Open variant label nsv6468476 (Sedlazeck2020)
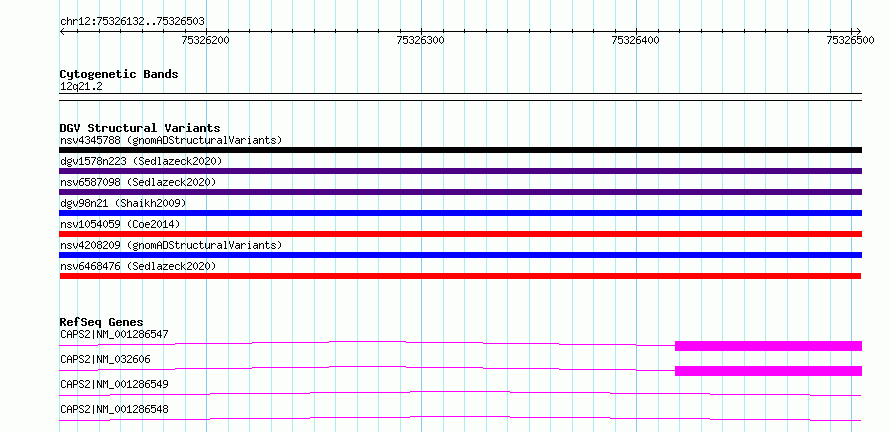This screenshot has height=432, width=890. (x=138, y=266)
